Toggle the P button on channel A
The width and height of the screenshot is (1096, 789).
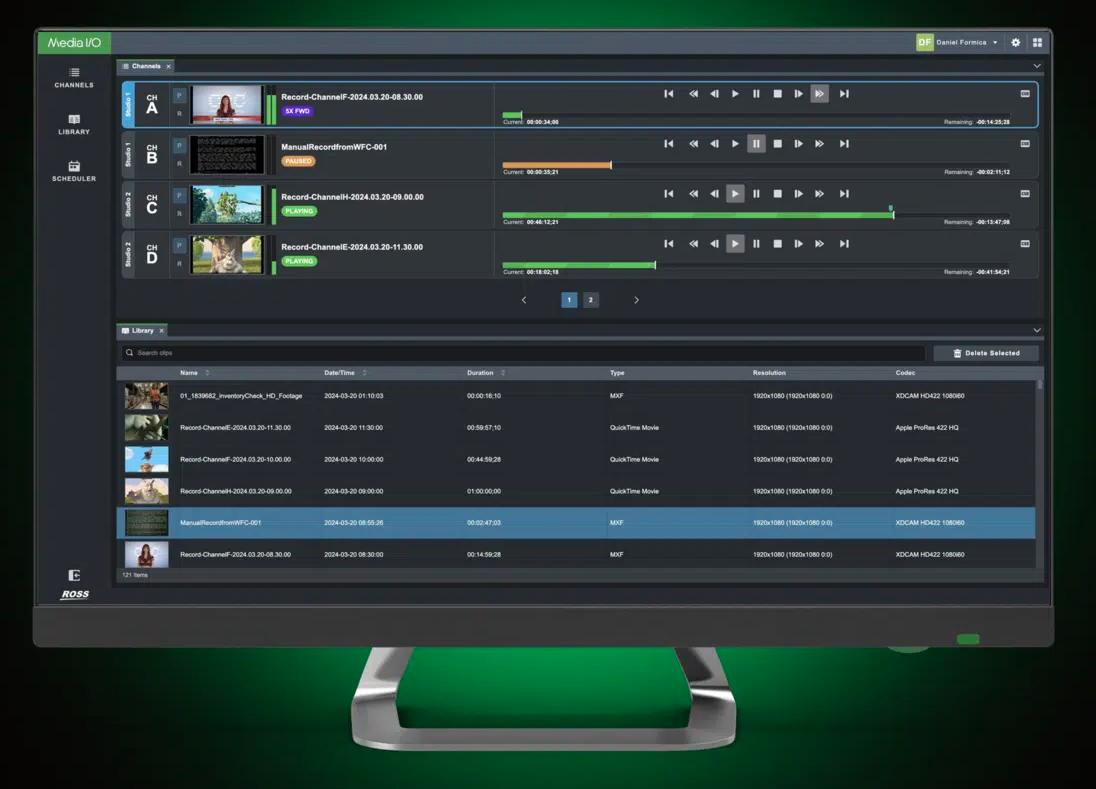[x=179, y=96]
